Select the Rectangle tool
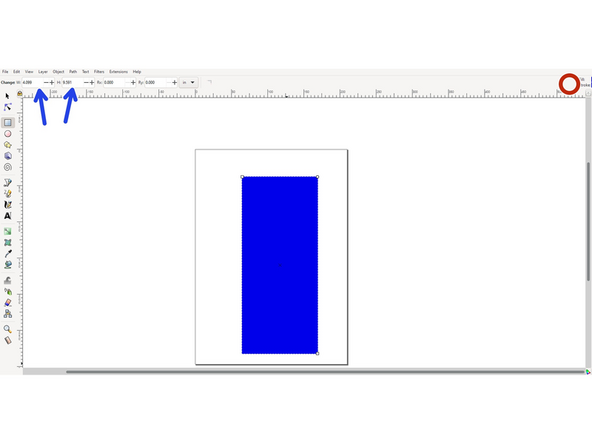The width and height of the screenshot is (592, 444). point(8,122)
